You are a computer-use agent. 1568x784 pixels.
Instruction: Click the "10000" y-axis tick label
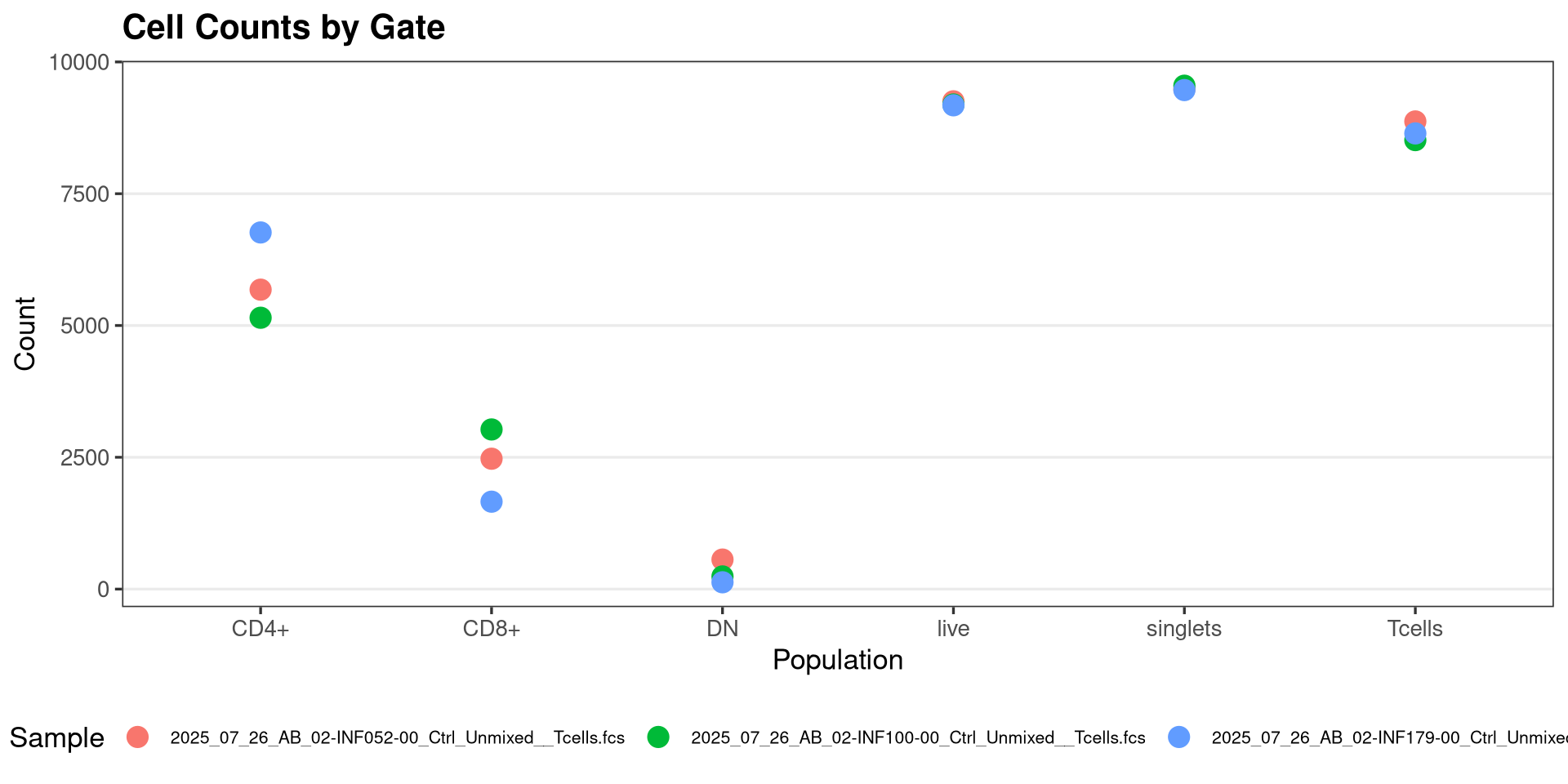pyautogui.click(x=79, y=62)
